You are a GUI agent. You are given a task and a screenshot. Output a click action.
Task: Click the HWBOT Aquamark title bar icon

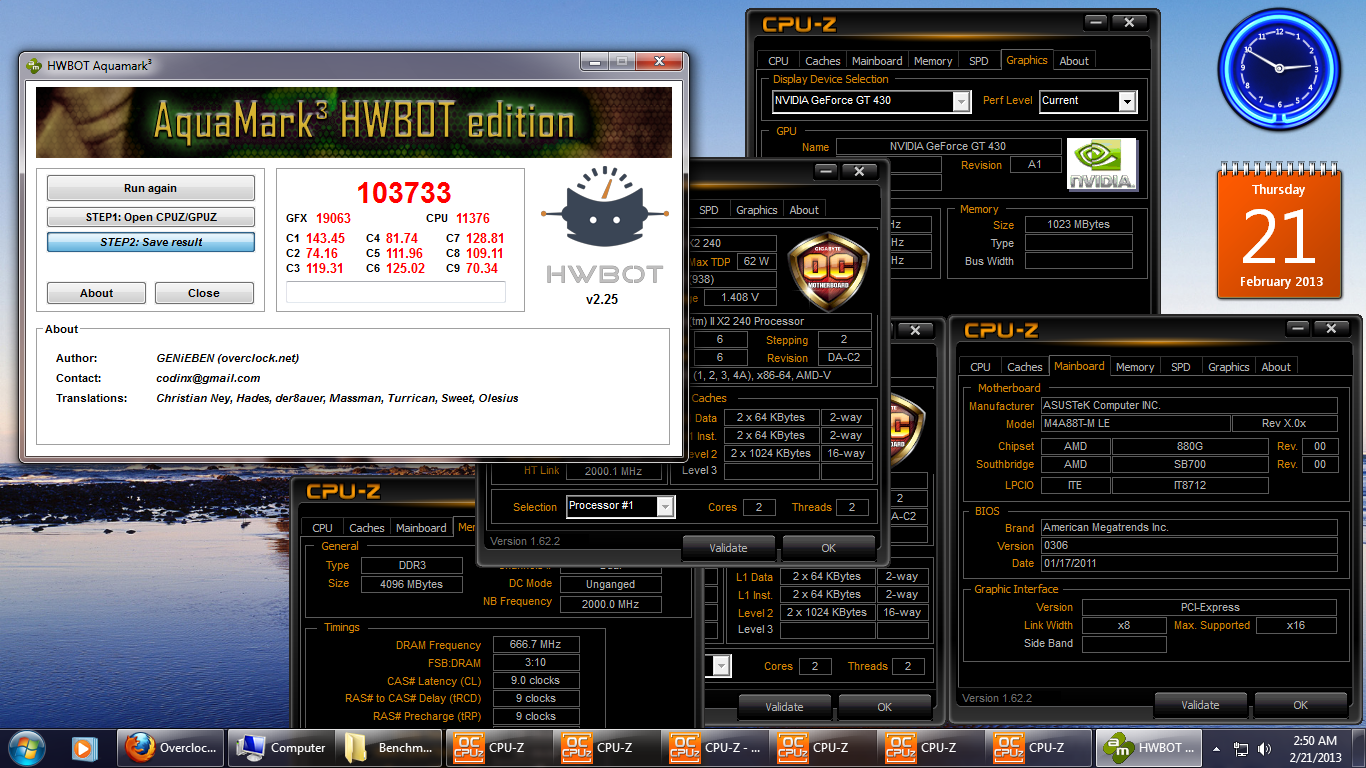click(33, 65)
